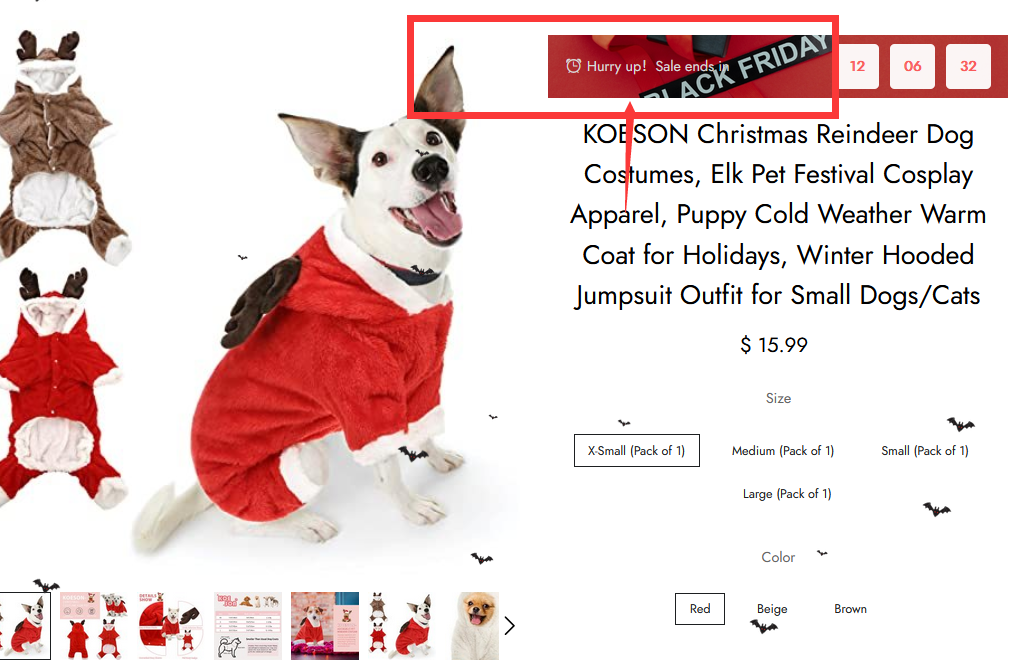Click the countdown box showing 32
Screen dimensions: 1017x663
pyautogui.click(x=968, y=66)
